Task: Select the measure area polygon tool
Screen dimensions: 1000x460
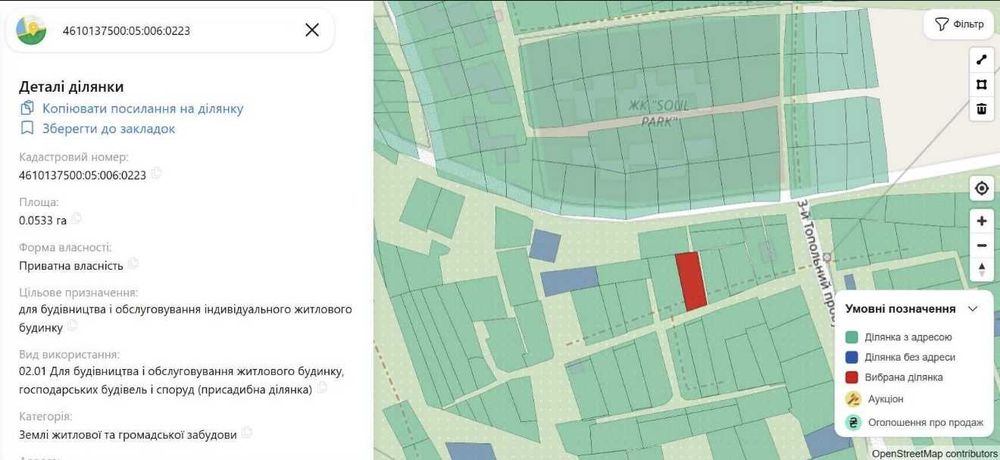Action: (982, 84)
